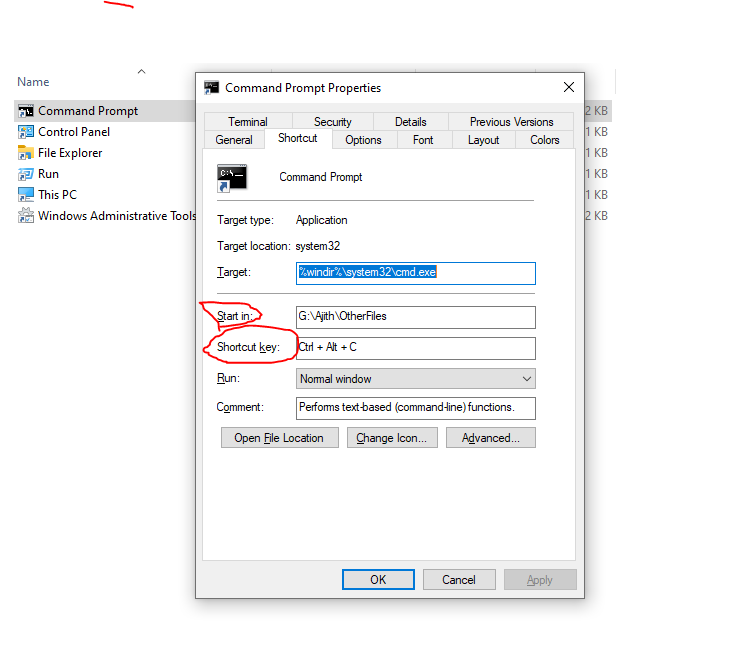Switch to the Colors tab

(545, 140)
